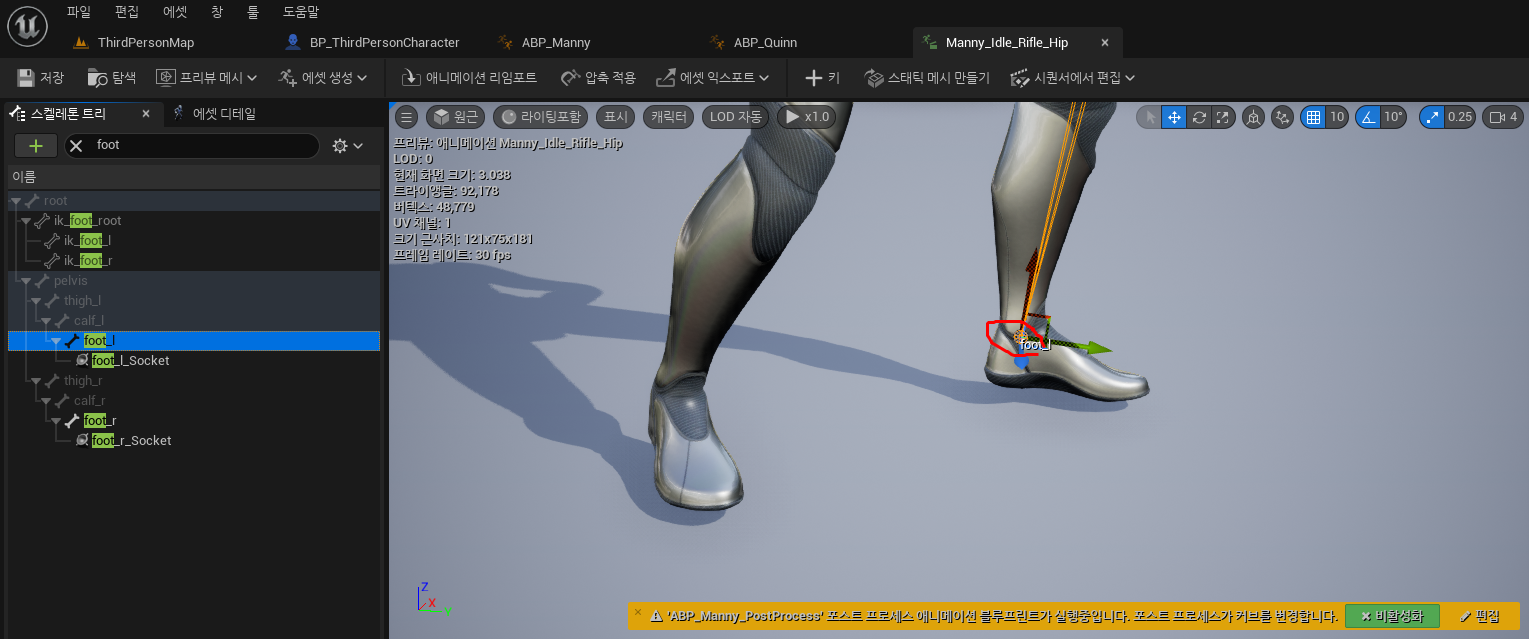Collapse the calf_l node
This screenshot has width=1529, height=639.
[x=47, y=321]
